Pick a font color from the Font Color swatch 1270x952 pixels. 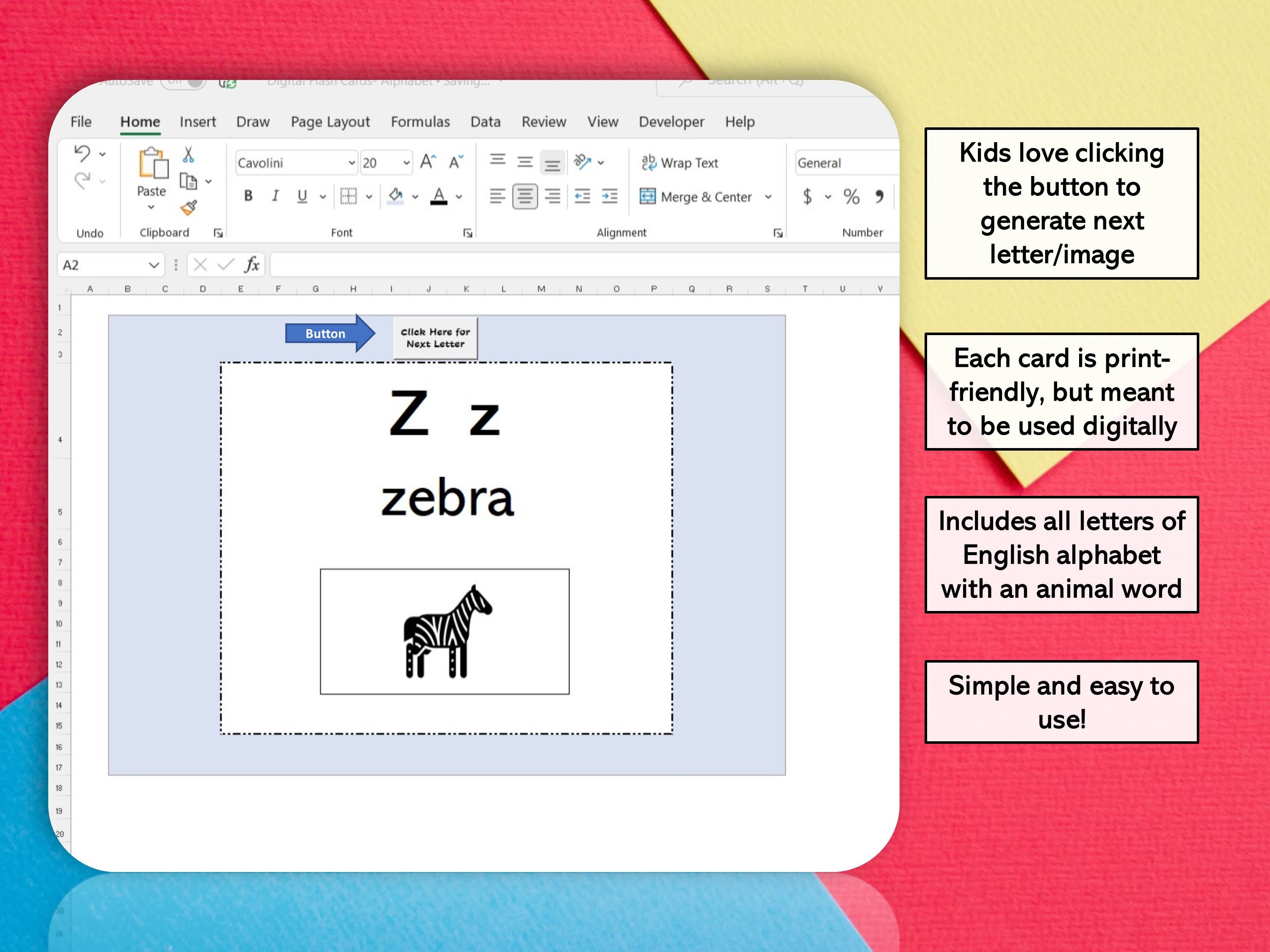click(439, 195)
